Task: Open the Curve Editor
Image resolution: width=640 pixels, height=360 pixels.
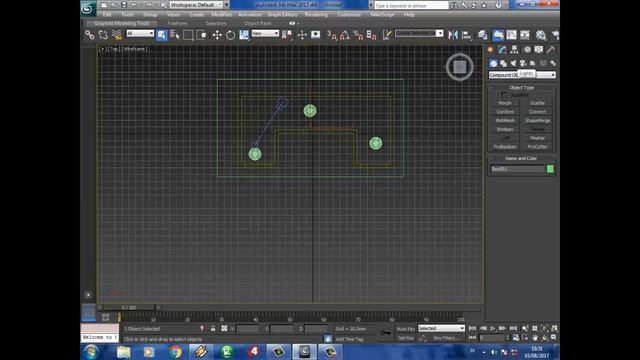Action: (511, 35)
